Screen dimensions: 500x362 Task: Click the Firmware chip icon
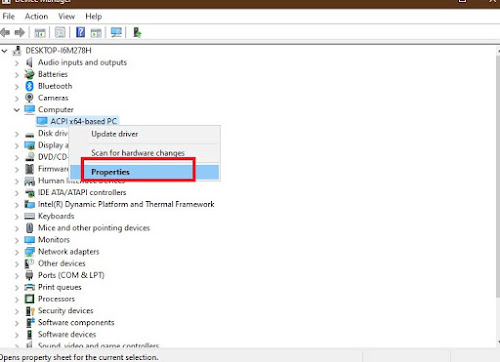coord(29,169)
